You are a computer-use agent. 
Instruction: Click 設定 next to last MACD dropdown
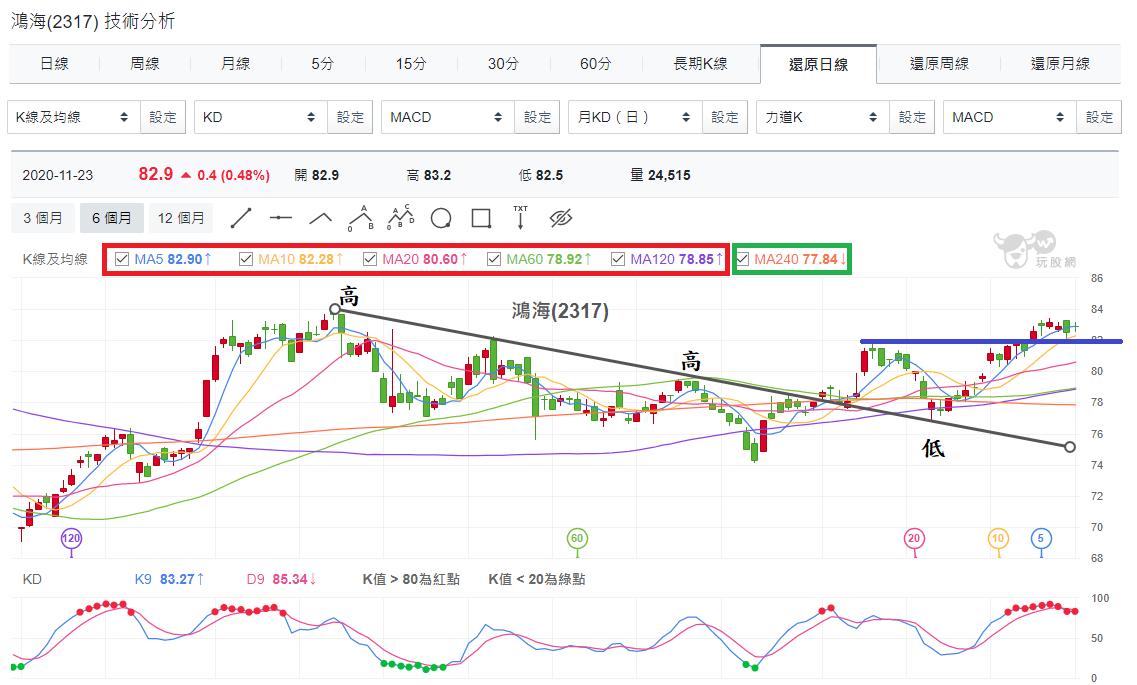[1099, 117]
